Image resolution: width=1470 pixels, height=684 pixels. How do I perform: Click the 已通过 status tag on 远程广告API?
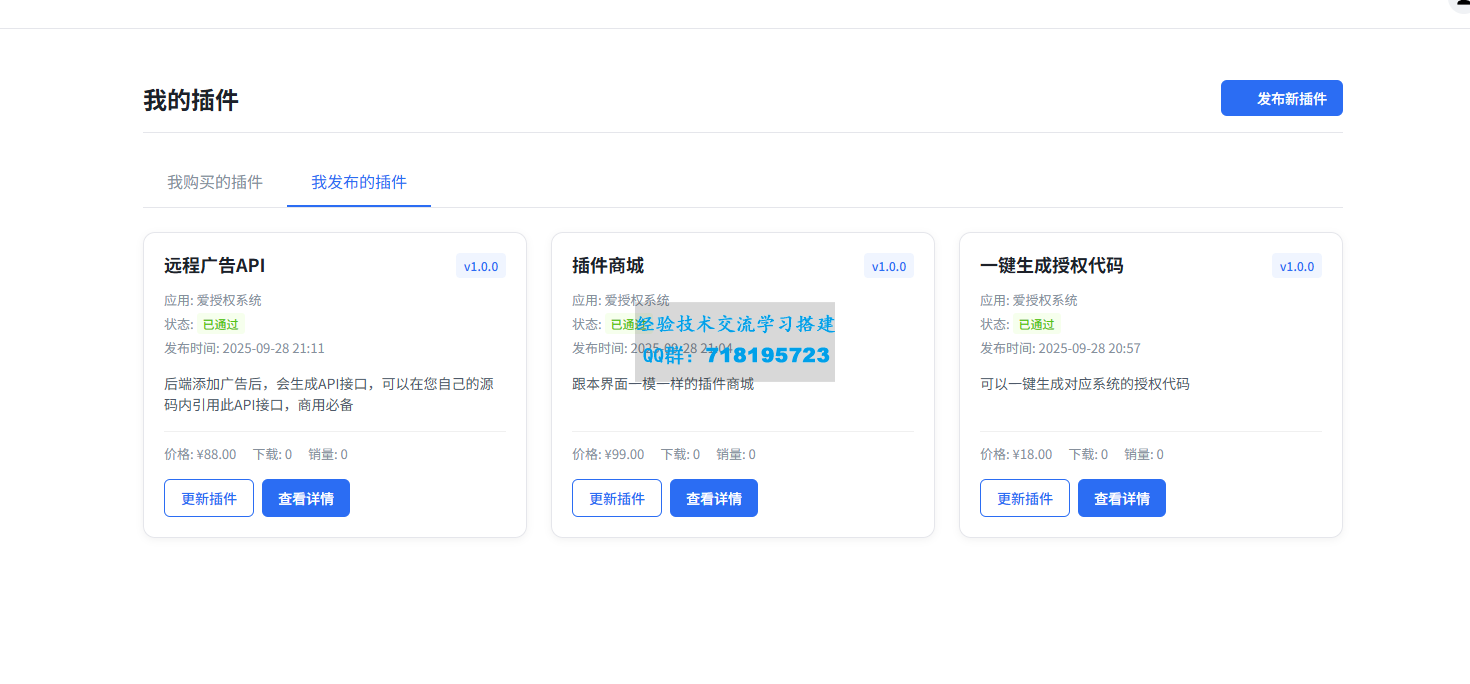(x=222, y=324)
